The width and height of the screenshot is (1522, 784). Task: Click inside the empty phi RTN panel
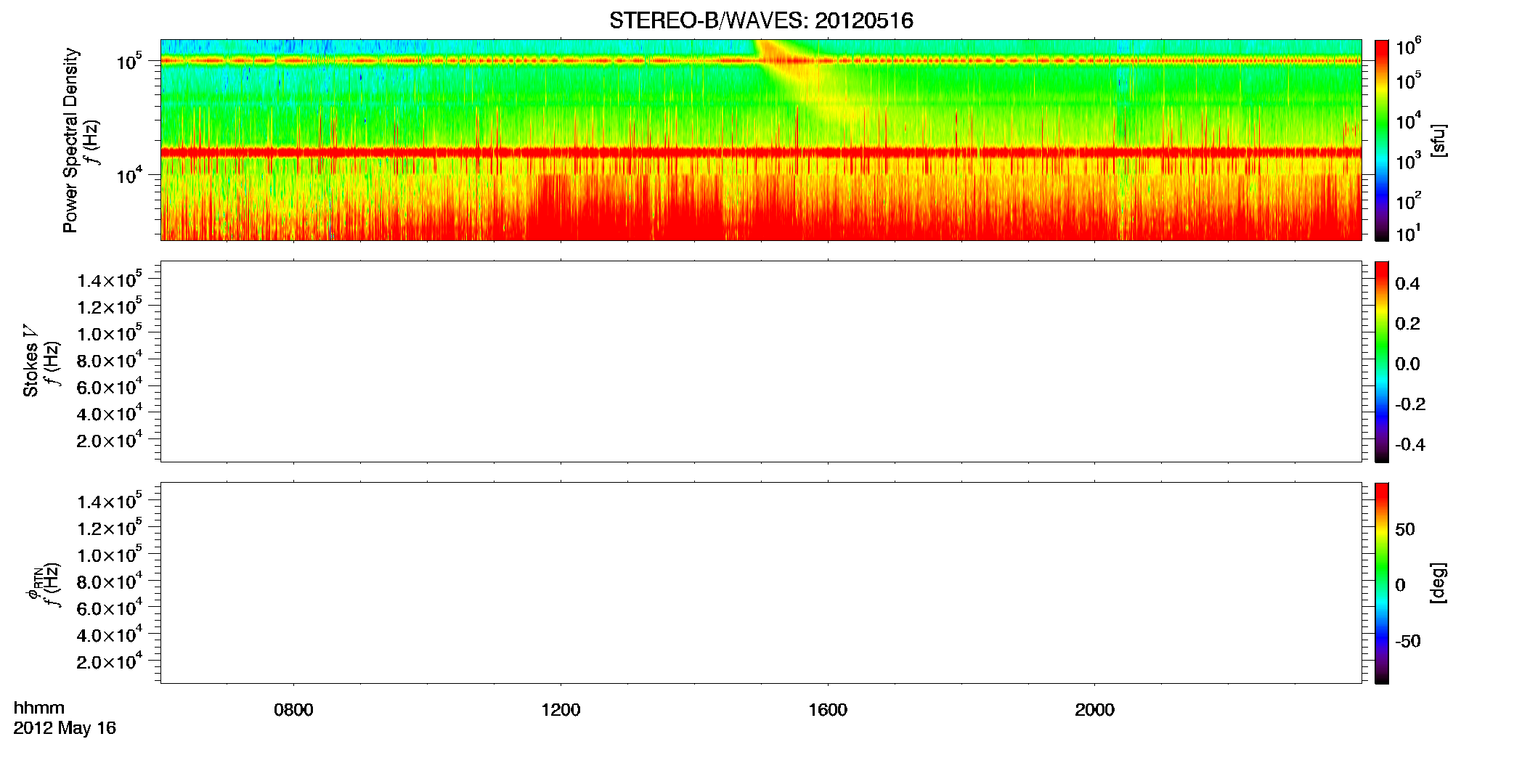(x=761, y=583)
